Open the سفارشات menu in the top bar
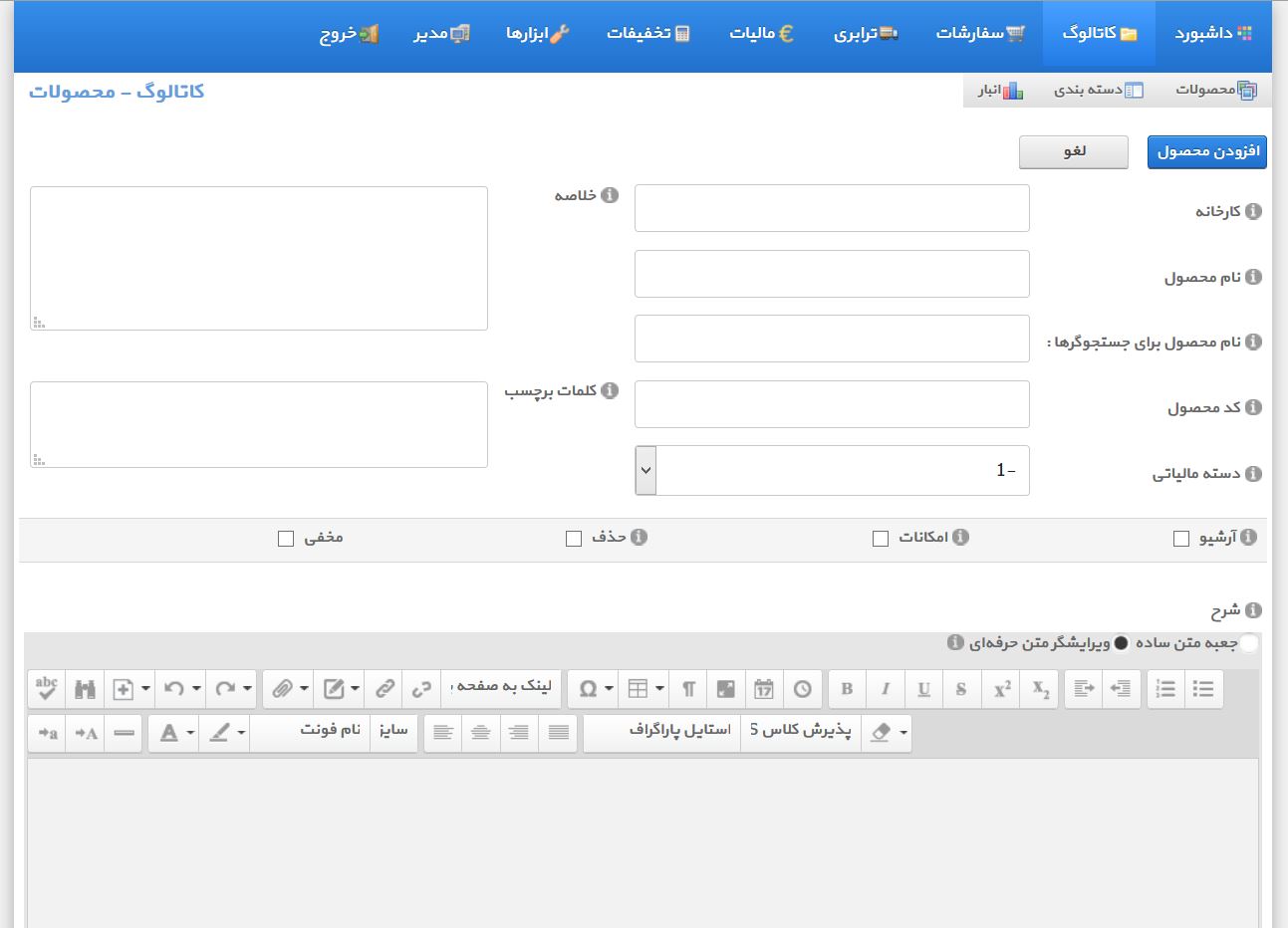 980,33
